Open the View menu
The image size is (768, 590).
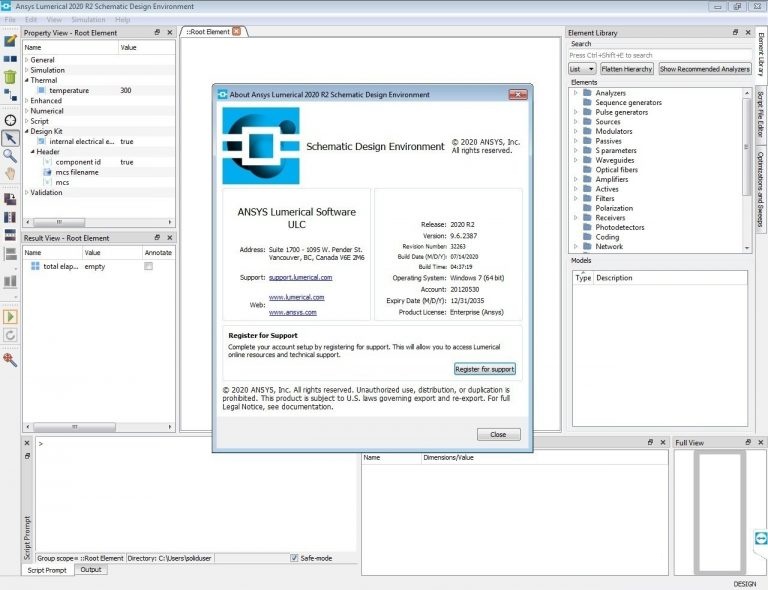54,20
